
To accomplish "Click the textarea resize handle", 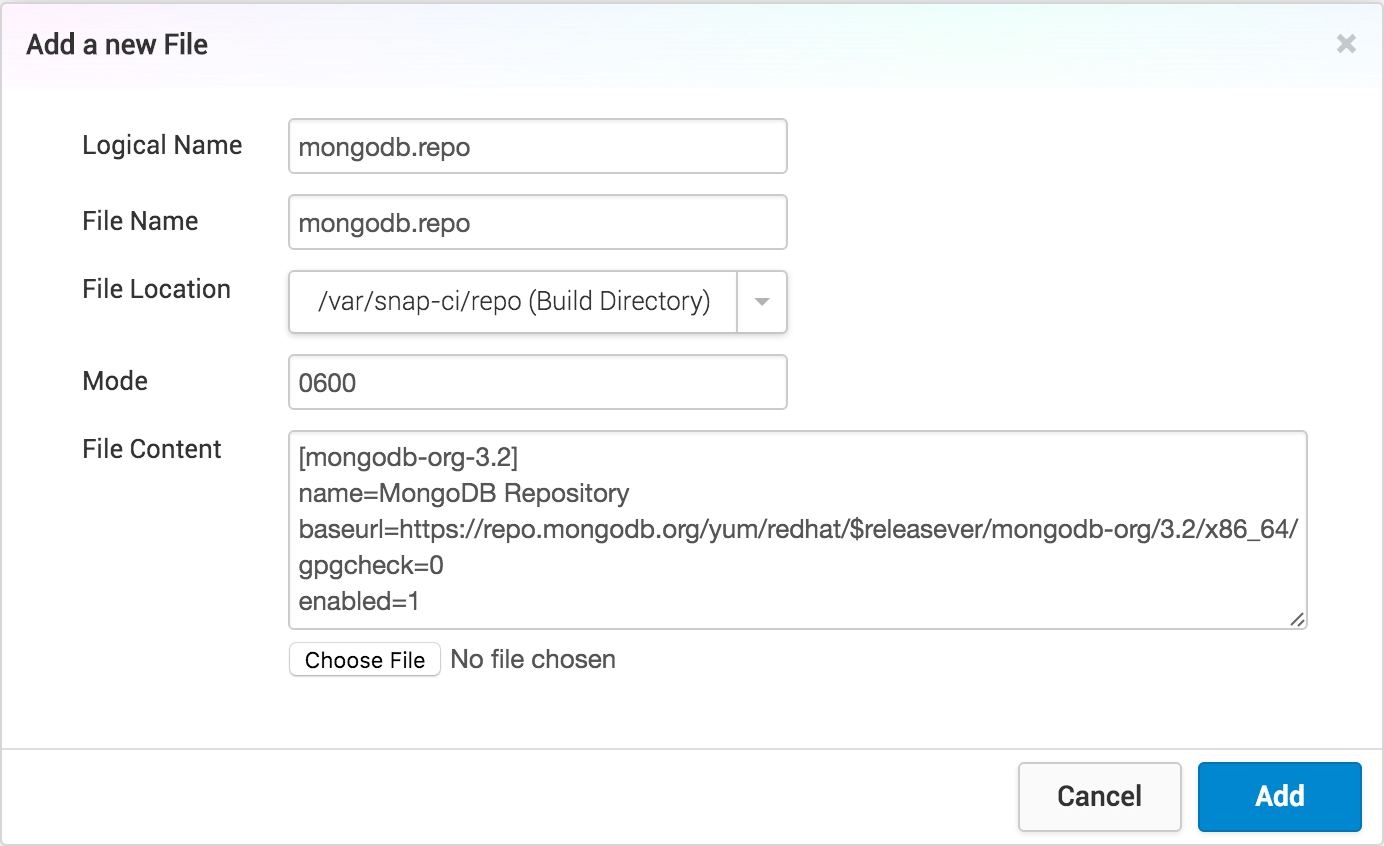I will [1296, 619].
